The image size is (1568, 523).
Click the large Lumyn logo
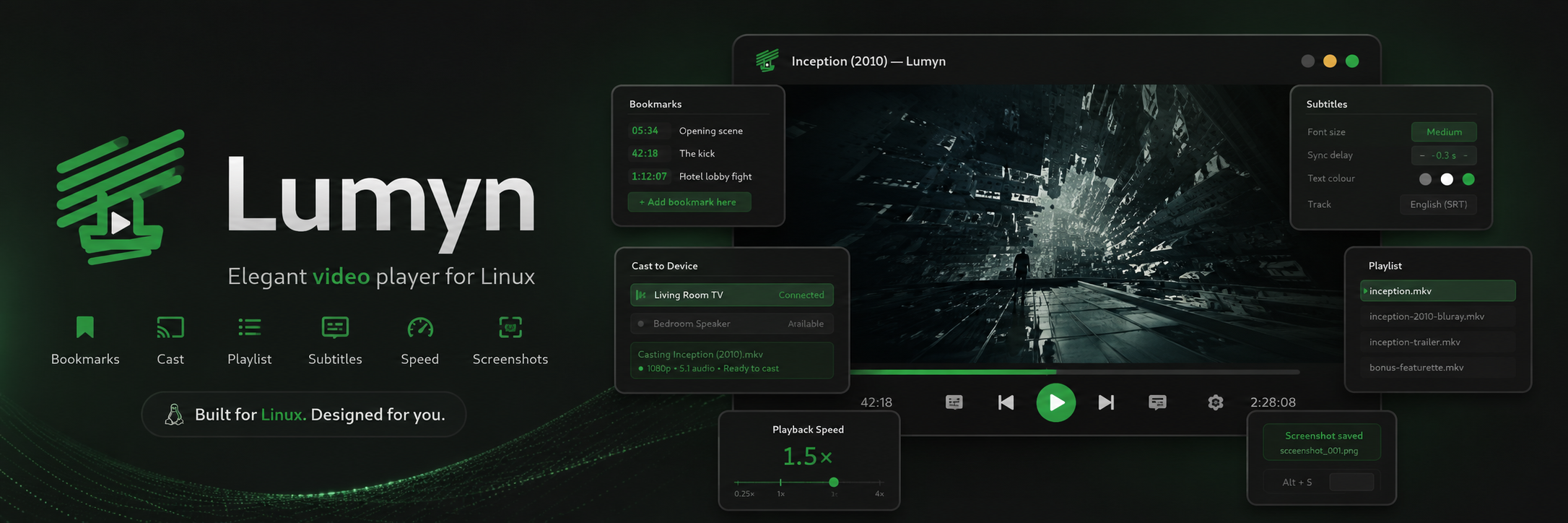tap(120, 196)
